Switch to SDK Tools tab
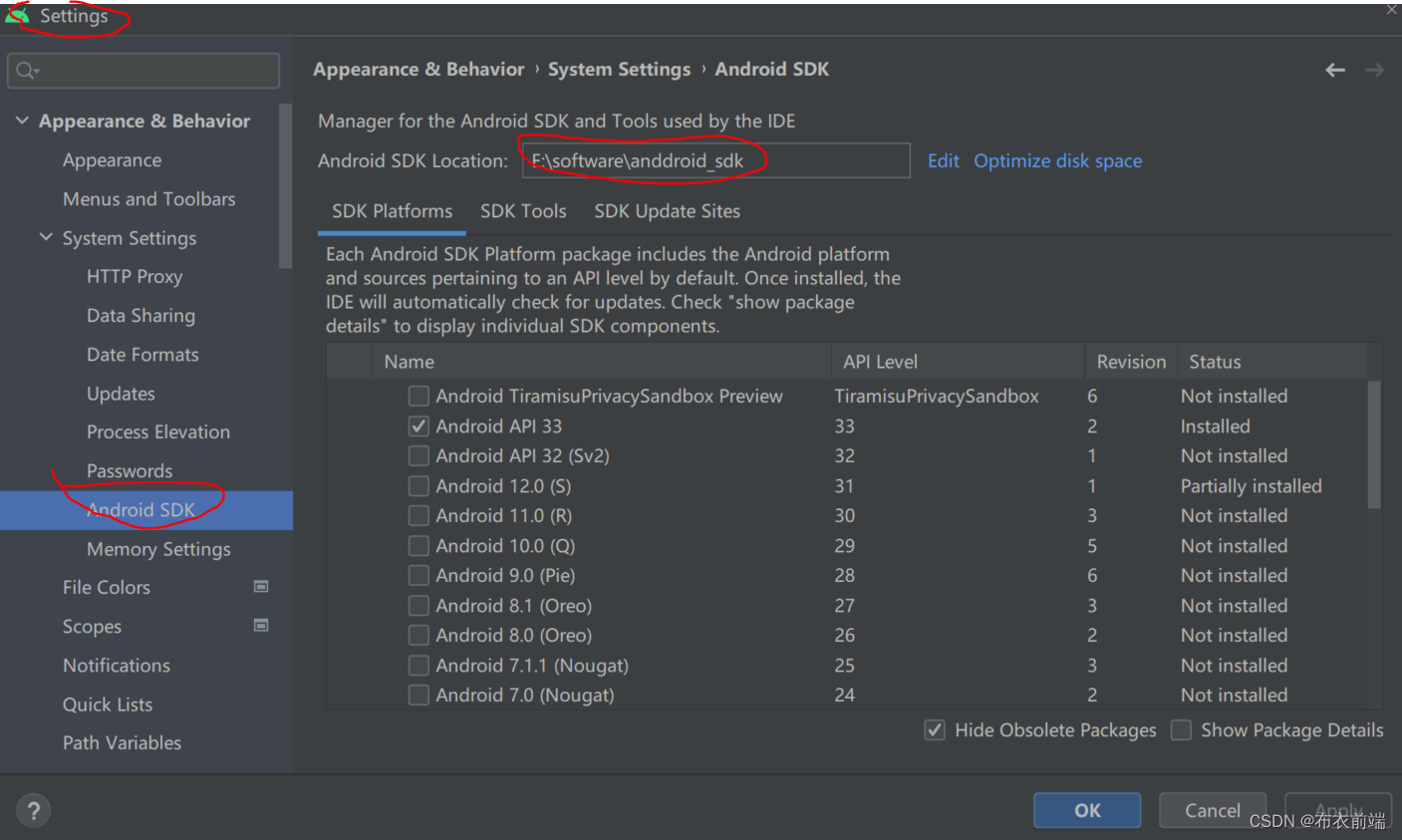1402x840 pixels. (523, 211)
